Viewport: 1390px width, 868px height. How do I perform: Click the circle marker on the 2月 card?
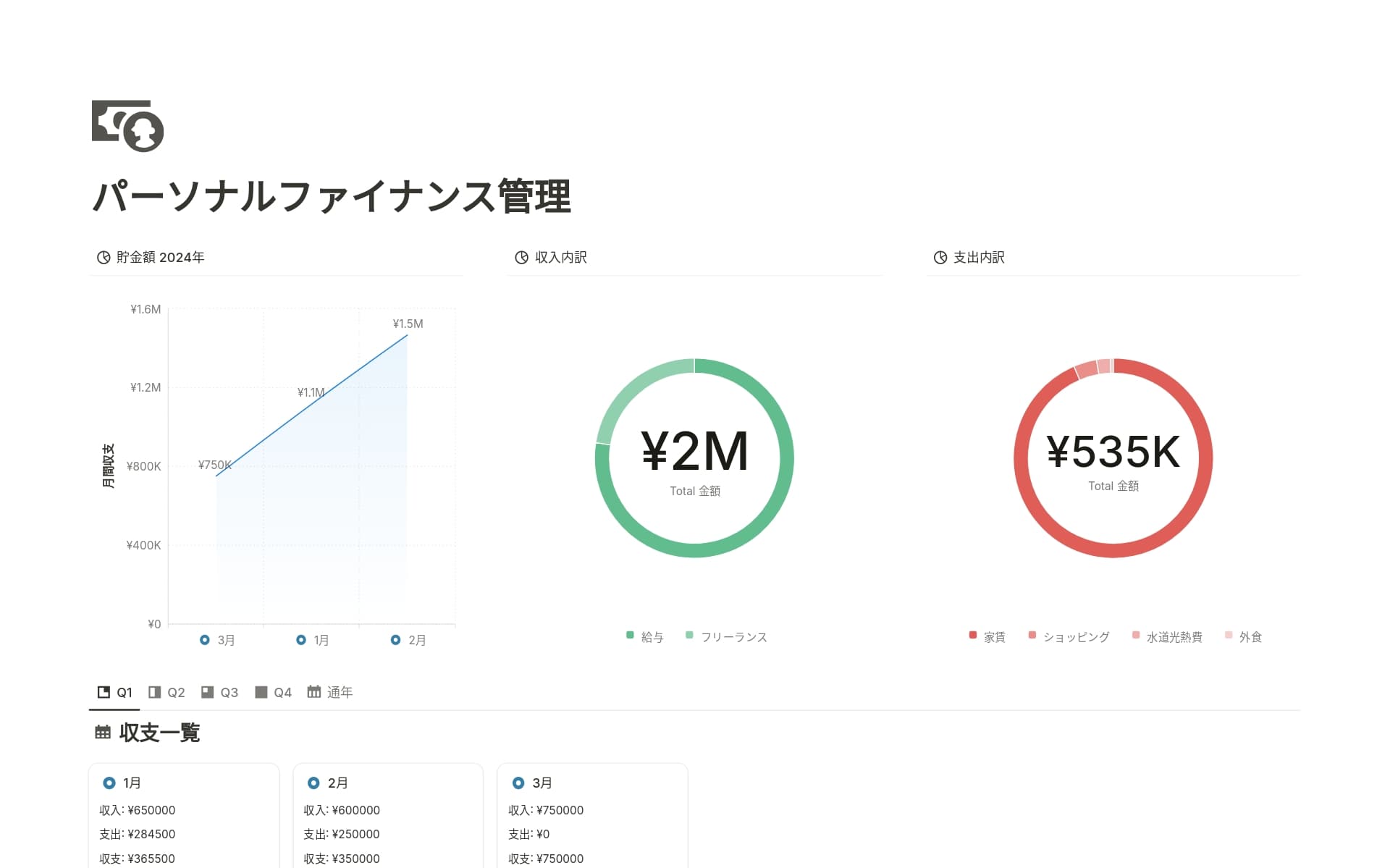313,783
